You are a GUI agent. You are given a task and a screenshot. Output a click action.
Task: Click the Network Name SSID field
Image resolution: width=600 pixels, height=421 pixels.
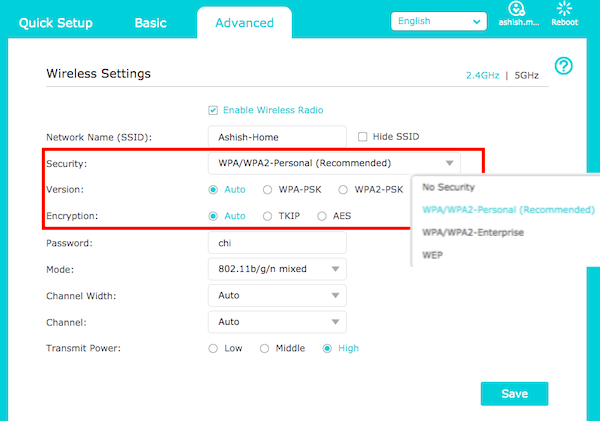[x=277, y=137]
